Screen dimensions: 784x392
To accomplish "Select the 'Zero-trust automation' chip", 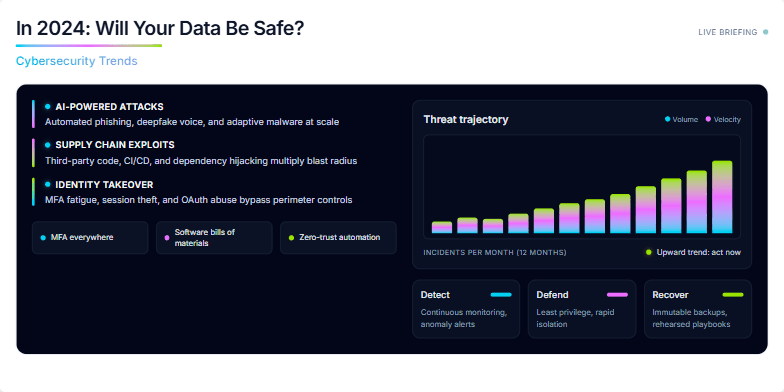I will [x=338, y=238].
